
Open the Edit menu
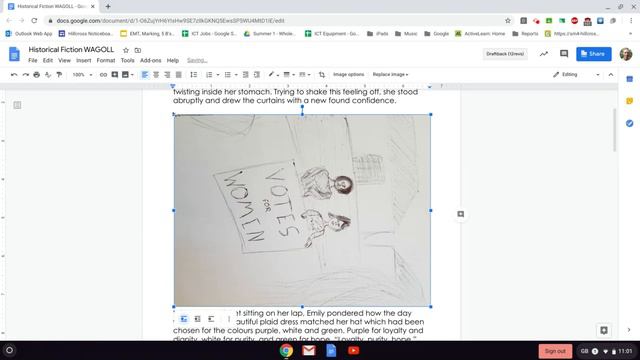[48, 60]
